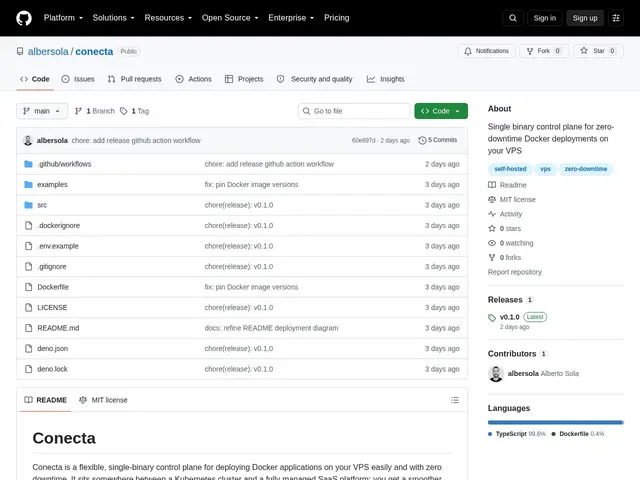Image resolution: width=640 pixels, height=480 pixels.
Task: Star the conecta repository
Action: 598,51
